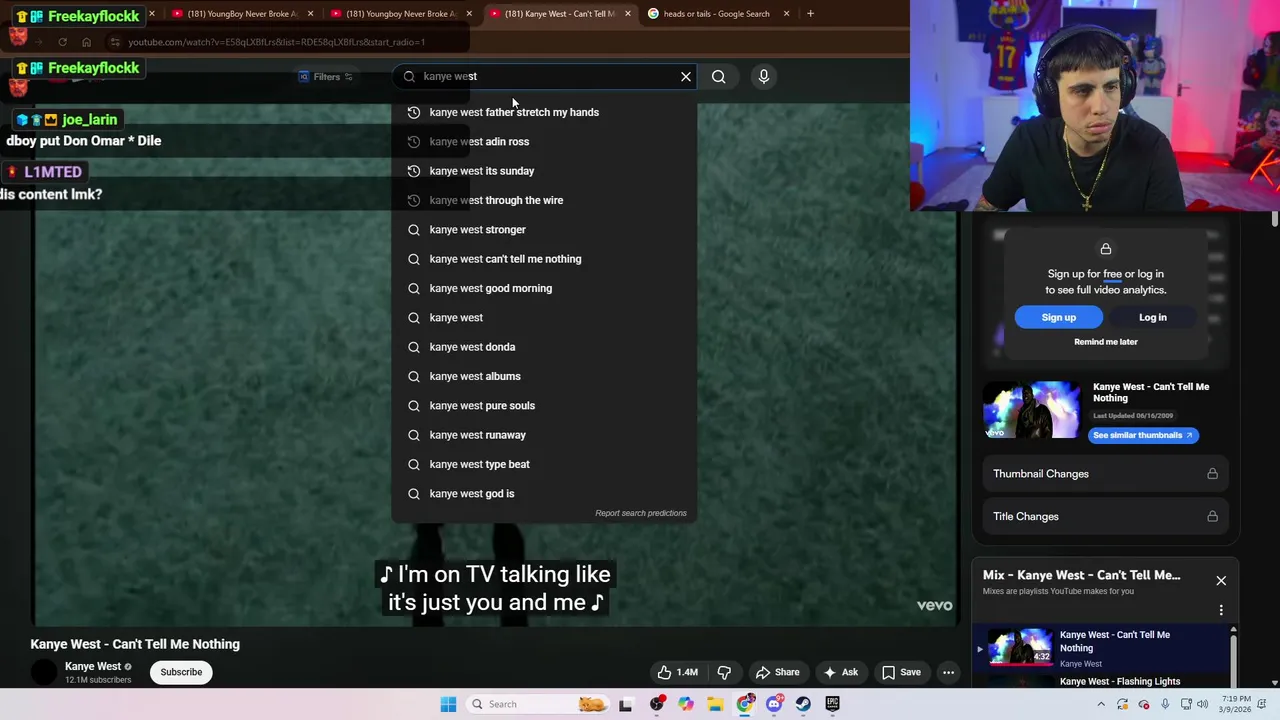Click history clock icon beside 'adin ross' suggestion
Image resolution: width=1280 pixels, height=720 pixels.
413,141
